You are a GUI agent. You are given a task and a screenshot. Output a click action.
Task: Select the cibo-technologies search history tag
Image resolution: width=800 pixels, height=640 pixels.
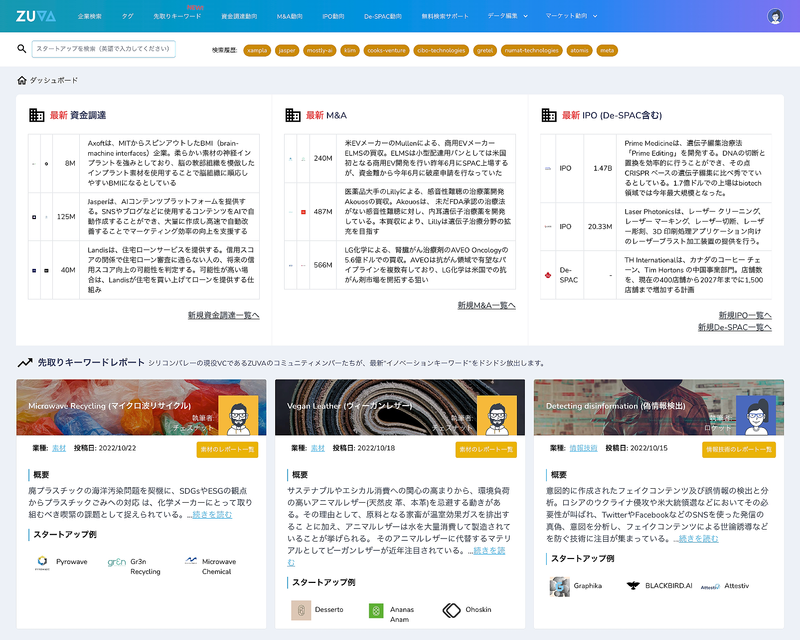click(441, 51)
